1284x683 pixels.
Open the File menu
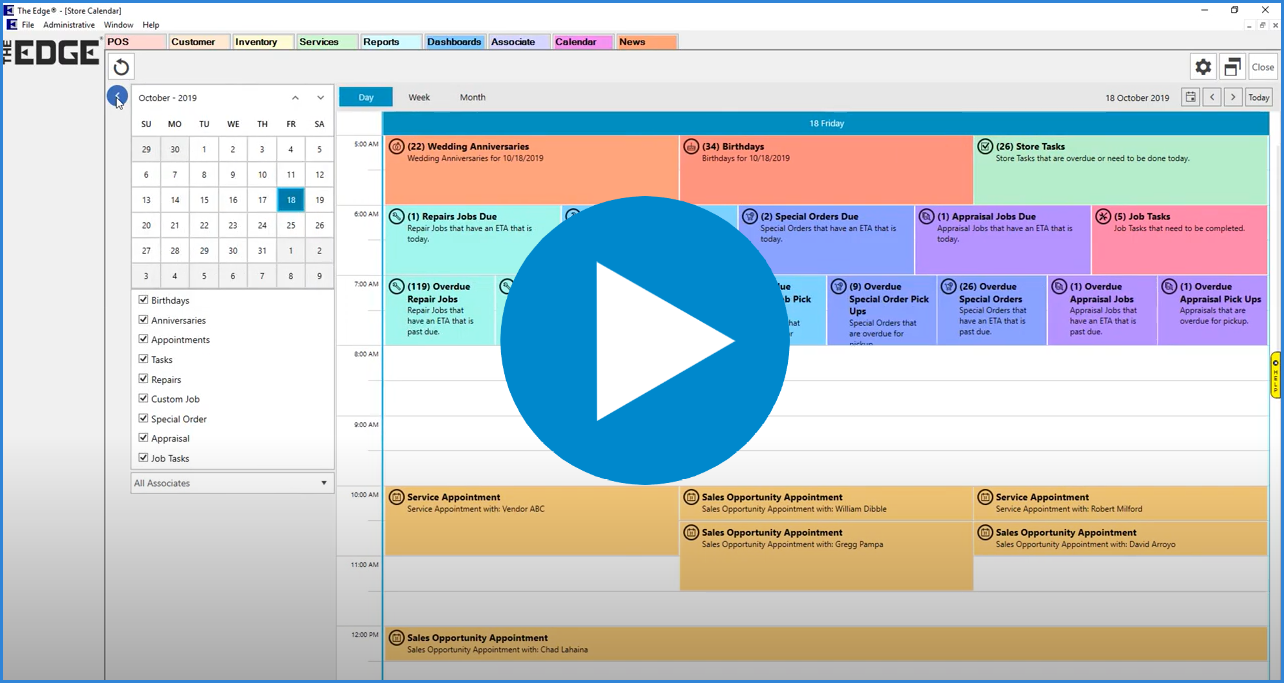(x=27, y=25)
